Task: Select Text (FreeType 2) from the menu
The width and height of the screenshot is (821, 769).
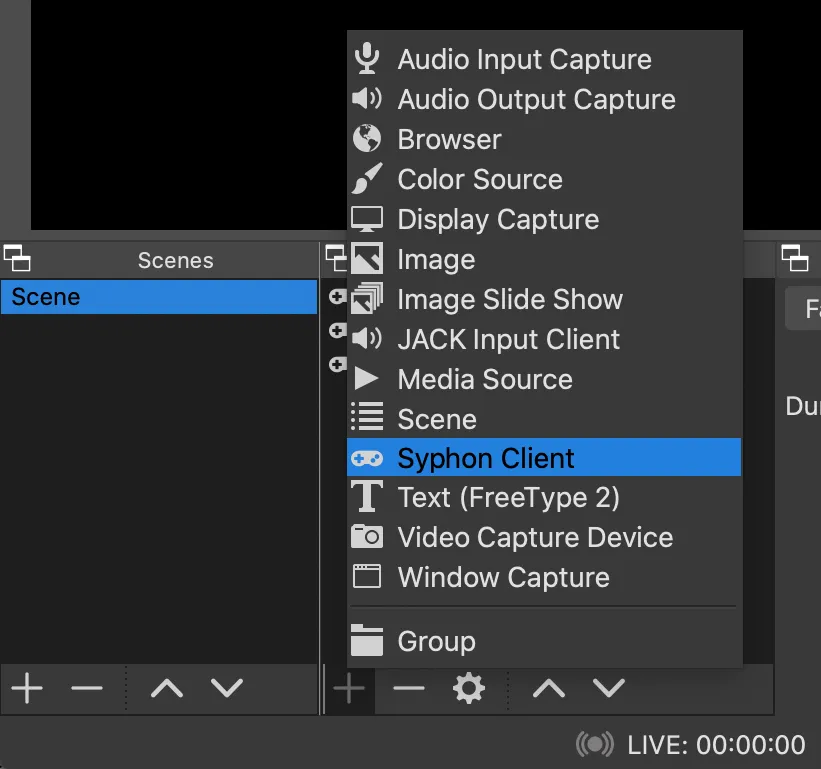Action: click(x=508, y=497)
